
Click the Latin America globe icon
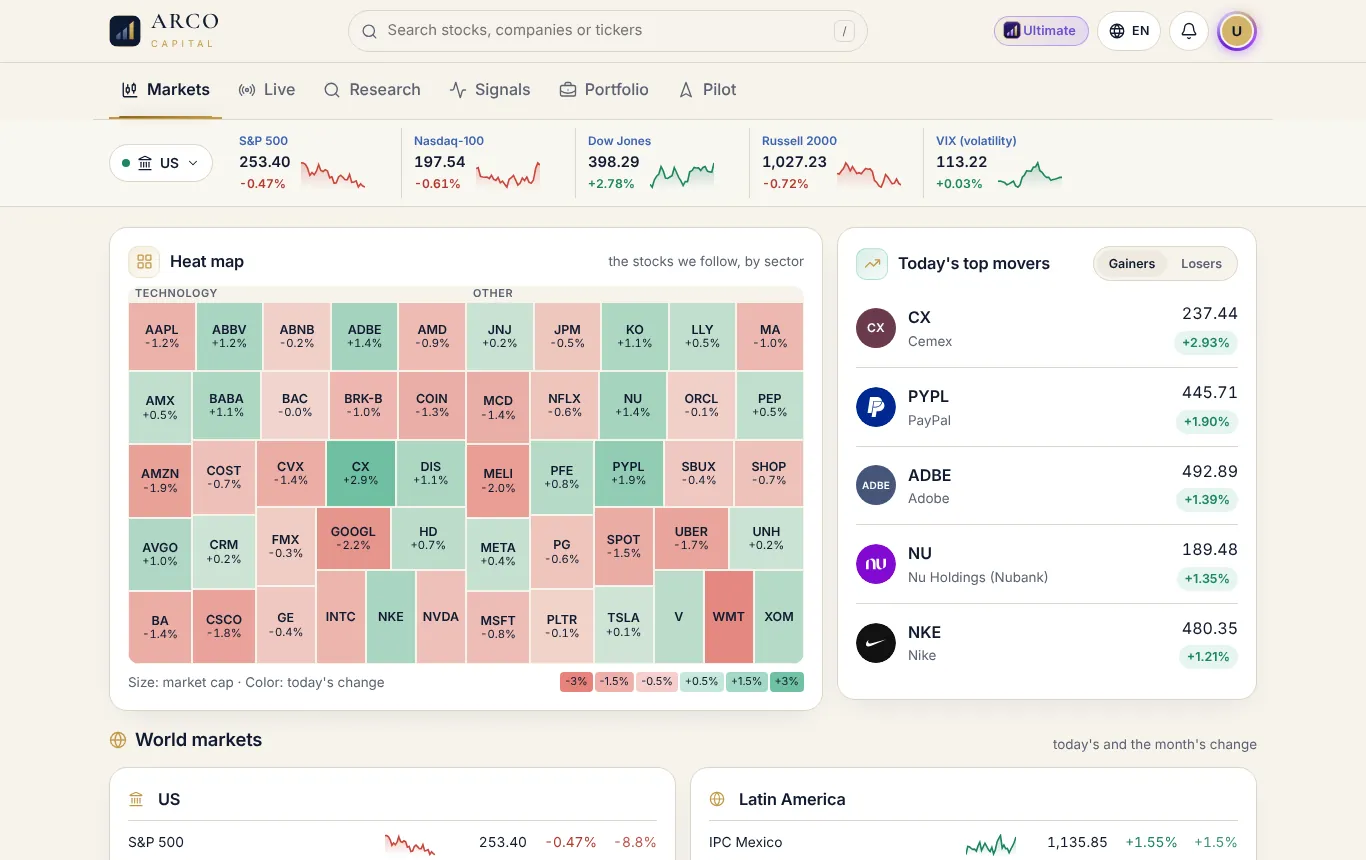(717, 799)
